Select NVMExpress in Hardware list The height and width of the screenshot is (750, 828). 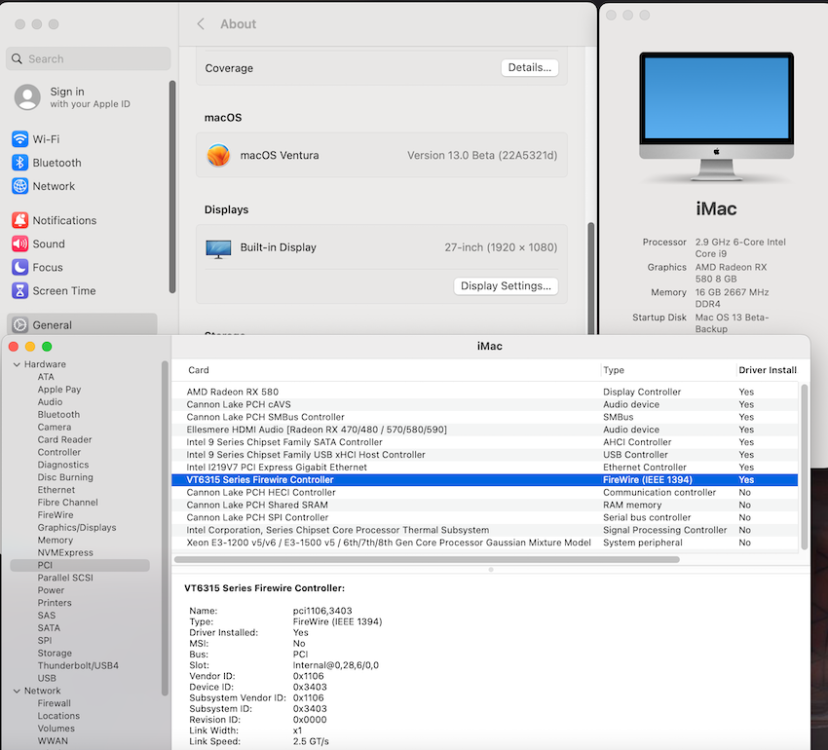[x=65, y=552]
